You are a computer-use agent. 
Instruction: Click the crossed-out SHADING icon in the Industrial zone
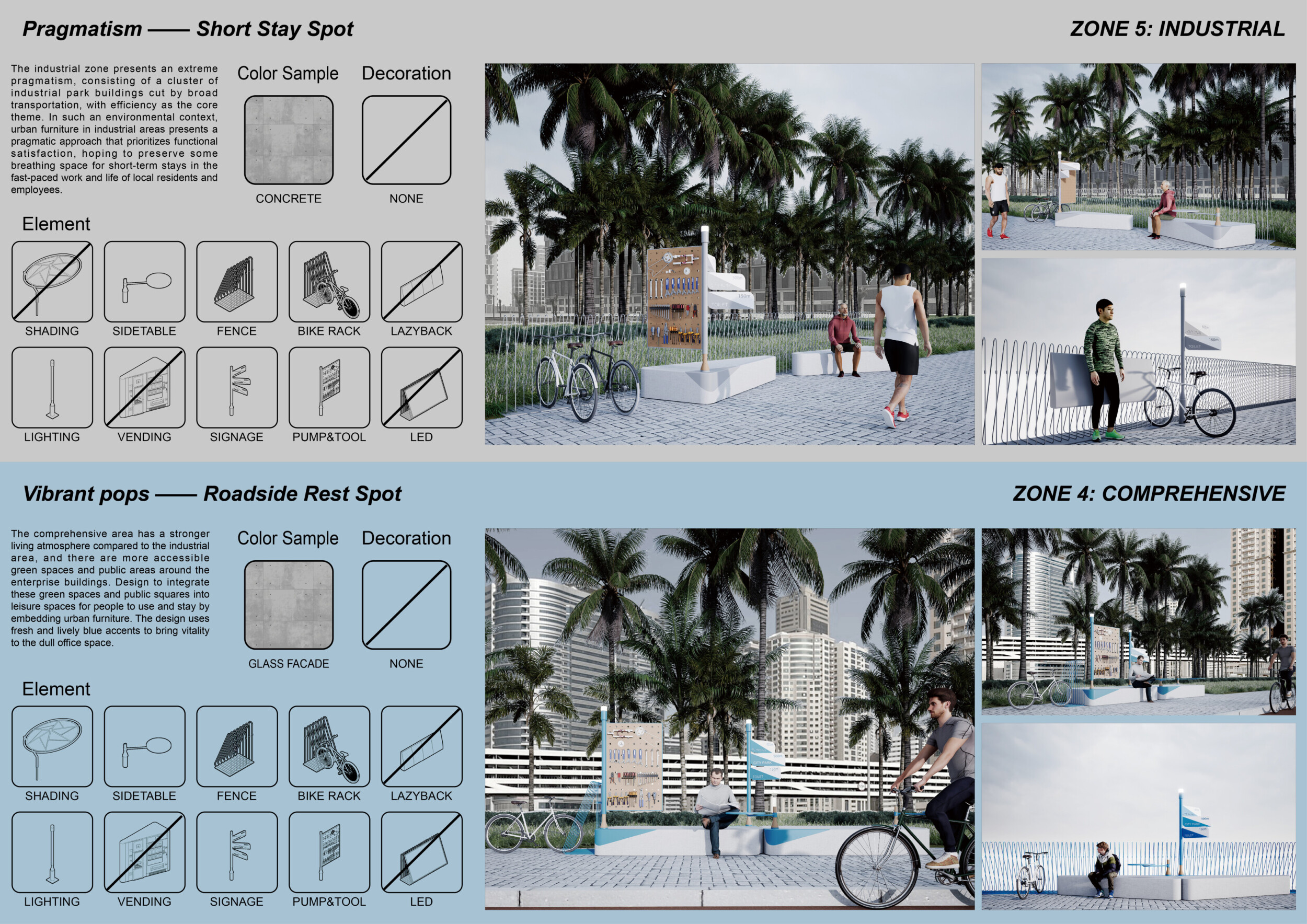pos(52,282)
